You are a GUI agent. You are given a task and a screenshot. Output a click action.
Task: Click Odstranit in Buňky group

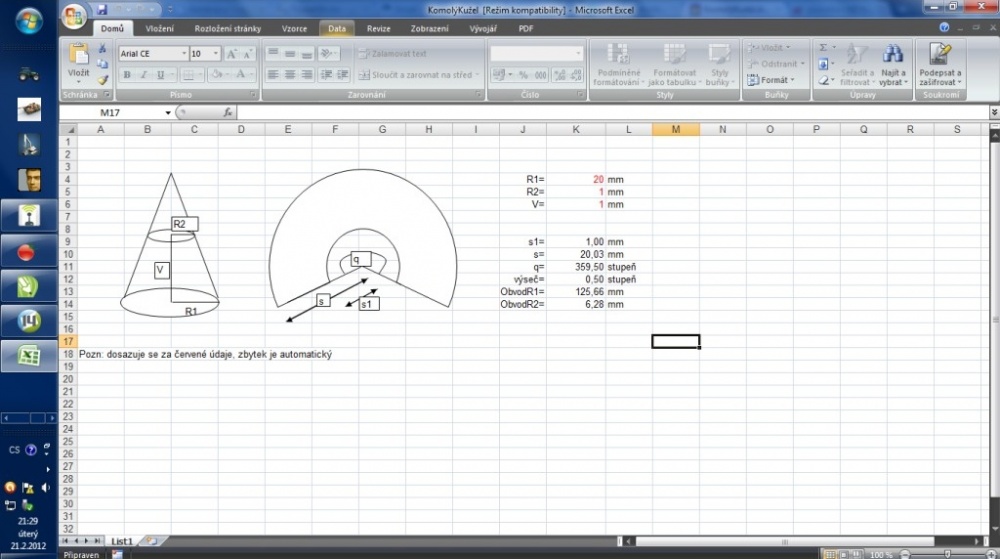[x=776, y=64]
